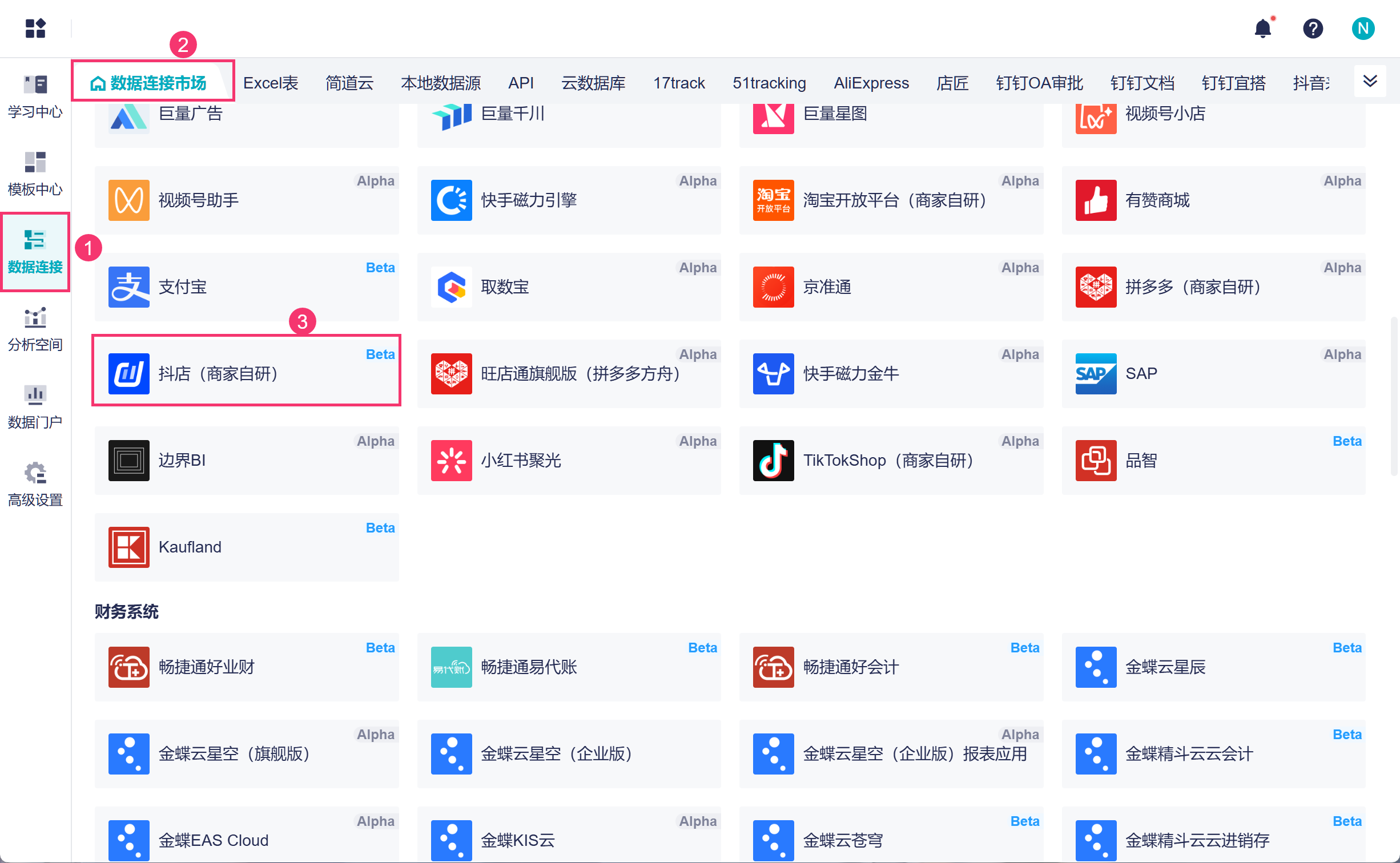The height and width of the screenshot is (863, 1400).
Task: Open the app launcher grid icon
Action: pyautogui.click(x=35, y=28)
